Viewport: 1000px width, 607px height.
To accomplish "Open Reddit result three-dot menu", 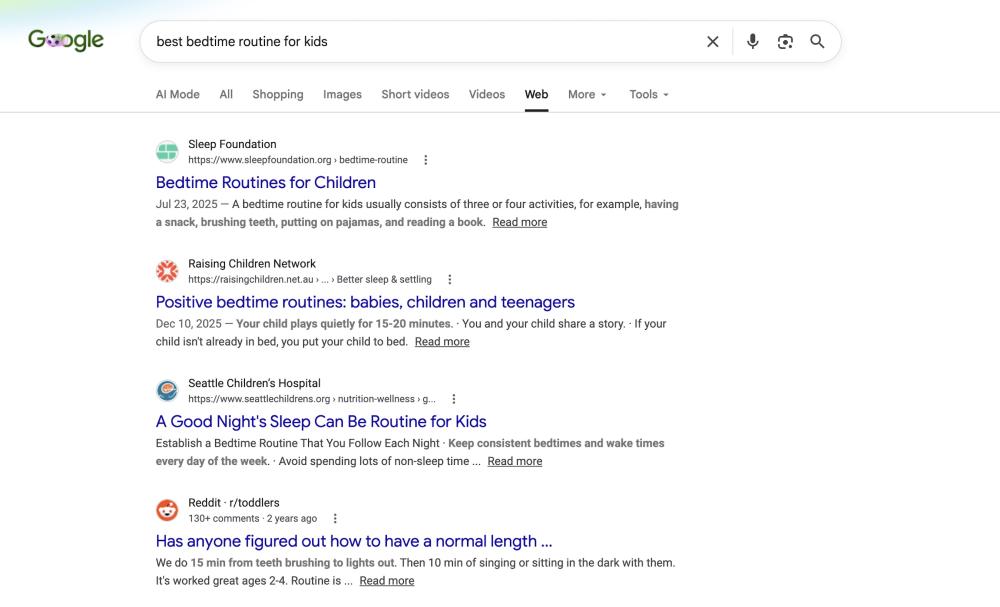I will coord(335,518).
